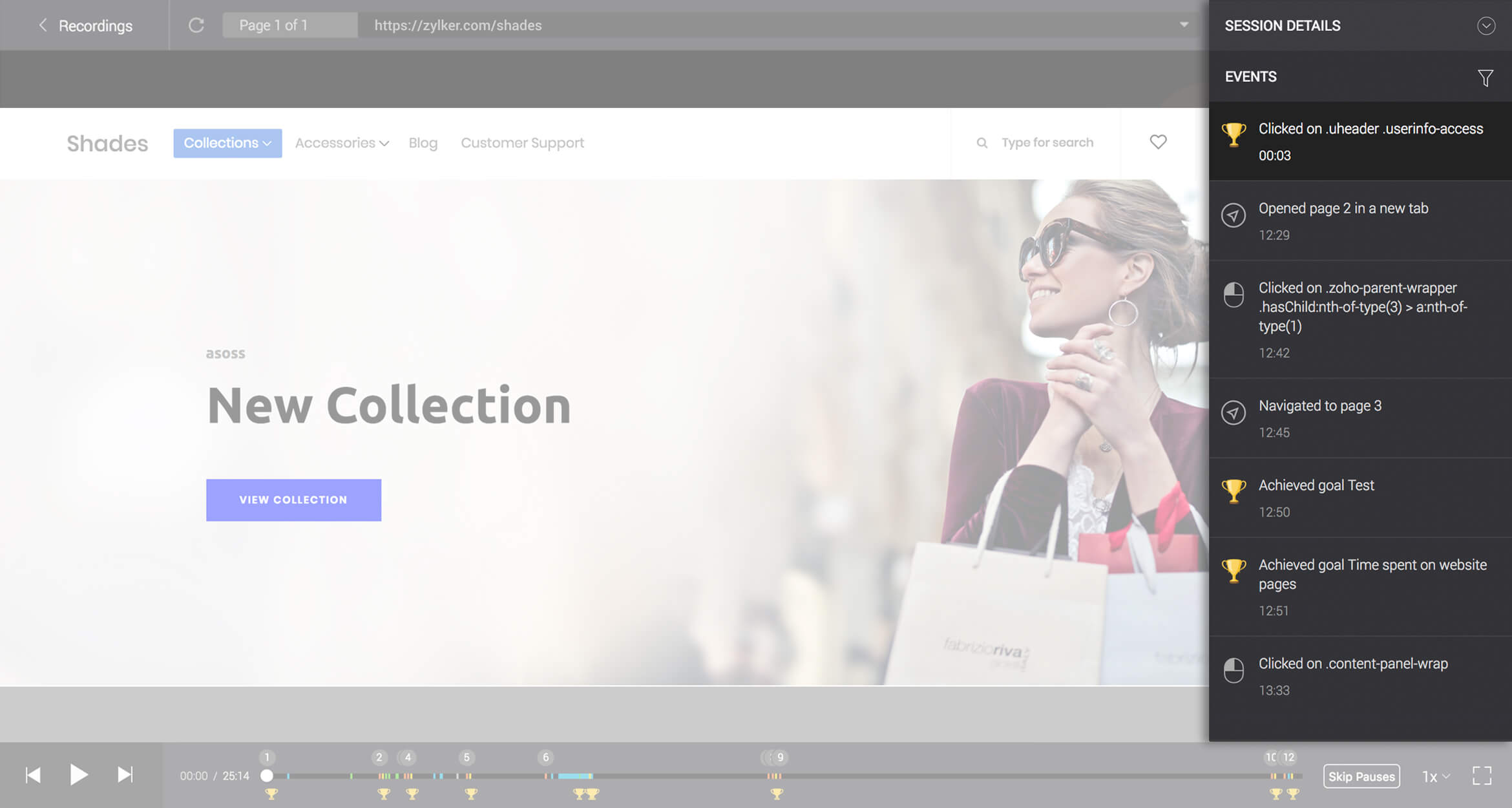
Task: Click the search magnifier icon
Action: coord(982,143)
